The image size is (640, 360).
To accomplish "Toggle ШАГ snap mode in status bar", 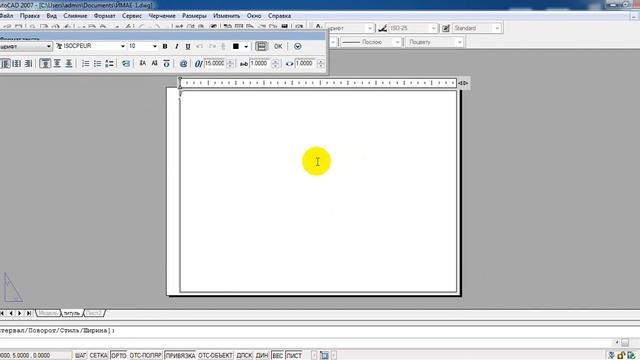I will [x=80, y=356].
